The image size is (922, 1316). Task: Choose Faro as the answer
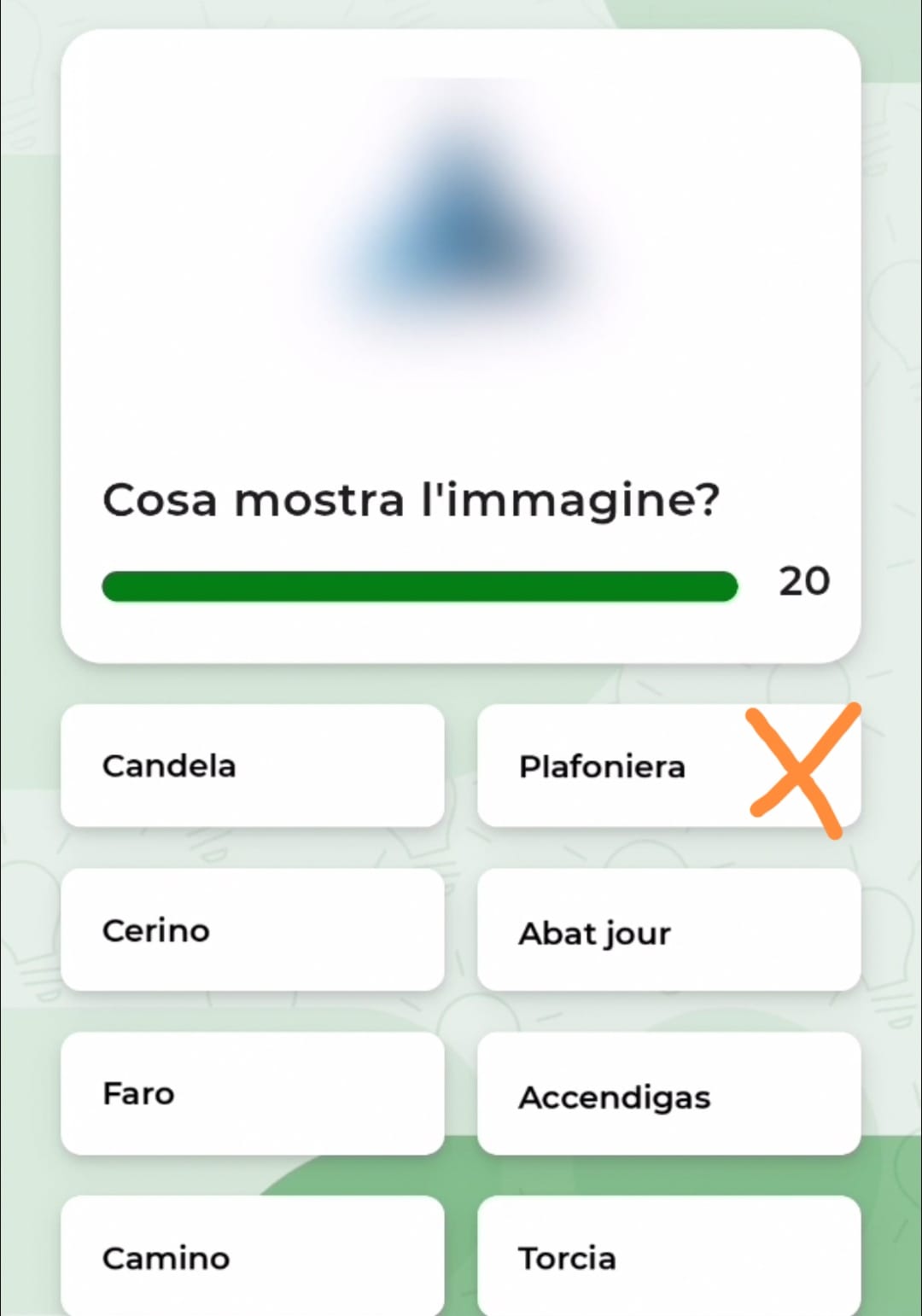pos(253,1093)
